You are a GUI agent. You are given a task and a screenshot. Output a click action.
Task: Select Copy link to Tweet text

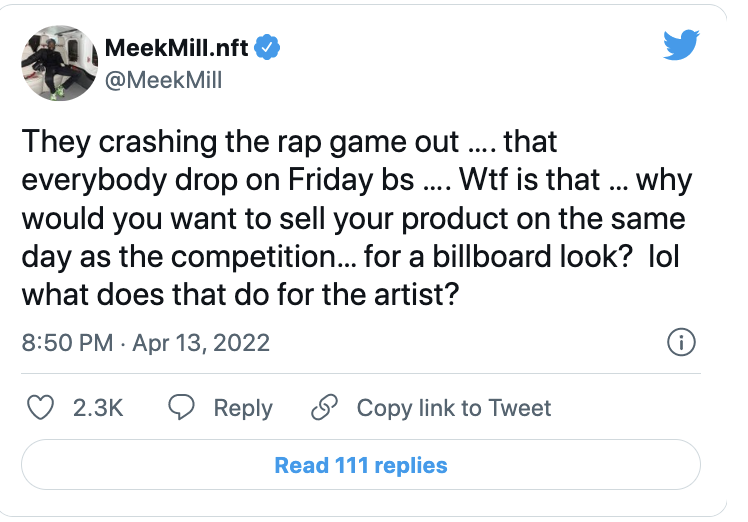(x=453, y=408)
